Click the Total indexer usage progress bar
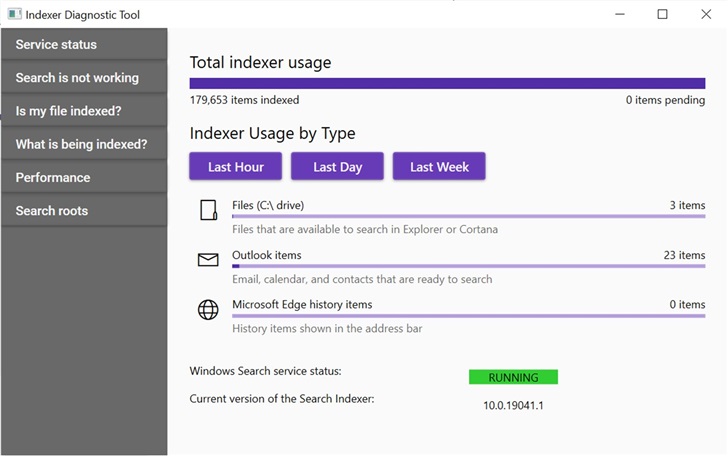Screen dimensions: 728x456 tap(447, 84)
